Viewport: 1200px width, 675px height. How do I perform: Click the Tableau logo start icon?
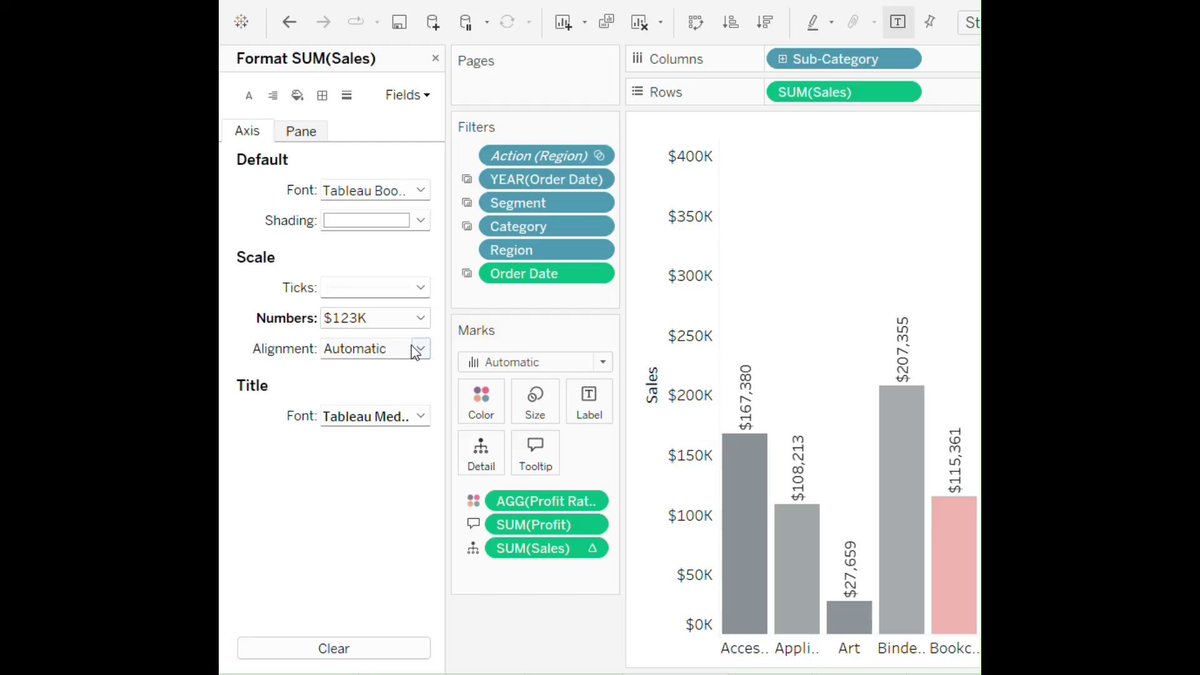(241, 22)
